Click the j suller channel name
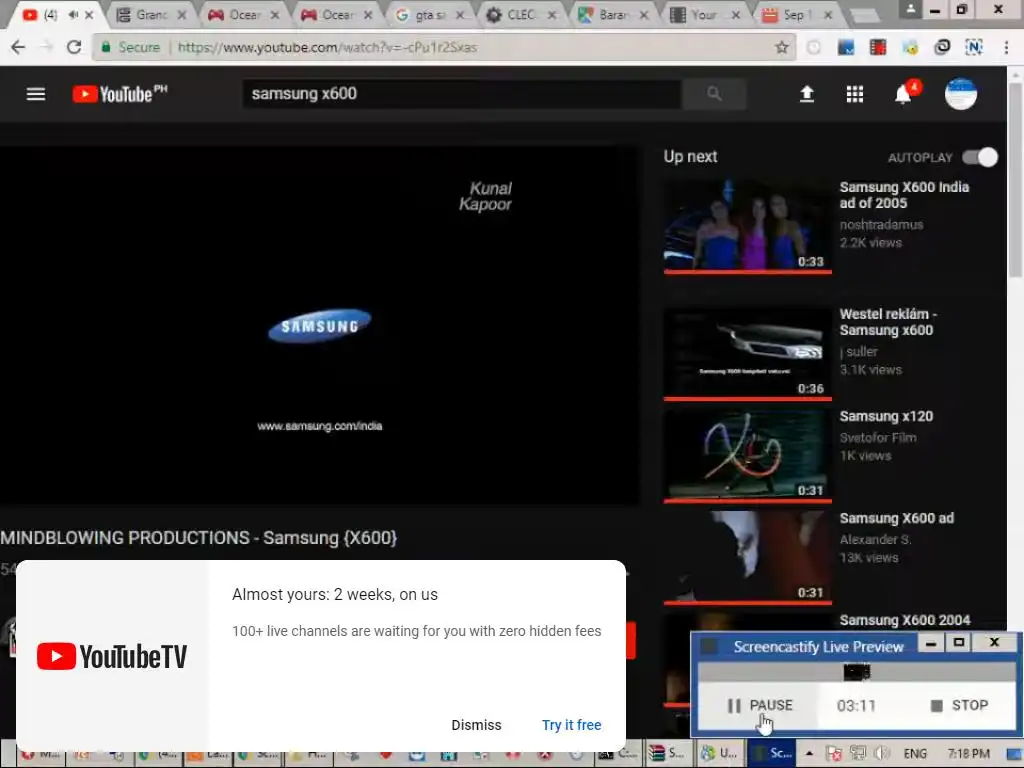 [858, 351]
